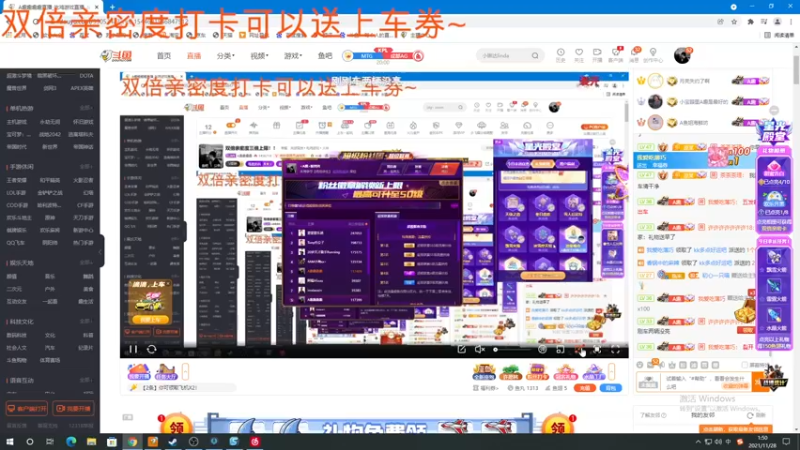Pause the video with pause button
This screenshot has height=450, width=800.
(133, 349)
